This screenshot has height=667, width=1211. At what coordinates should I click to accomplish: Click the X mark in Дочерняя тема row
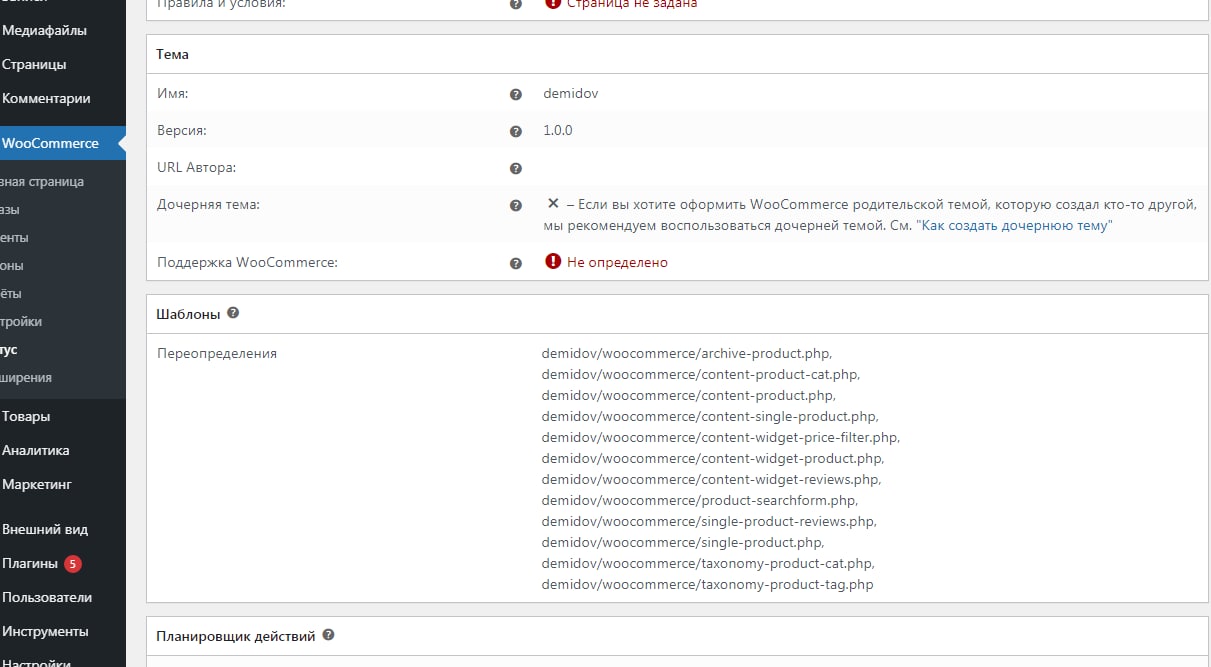click(x=553, y=203)
